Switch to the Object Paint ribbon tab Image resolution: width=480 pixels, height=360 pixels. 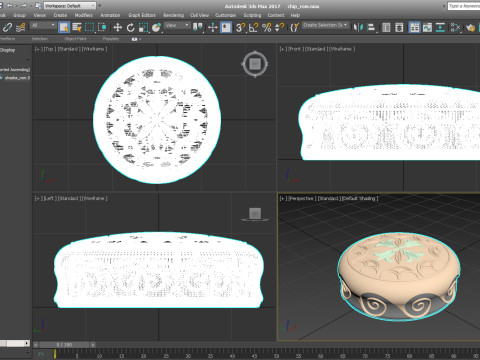(x=75, y=39)
